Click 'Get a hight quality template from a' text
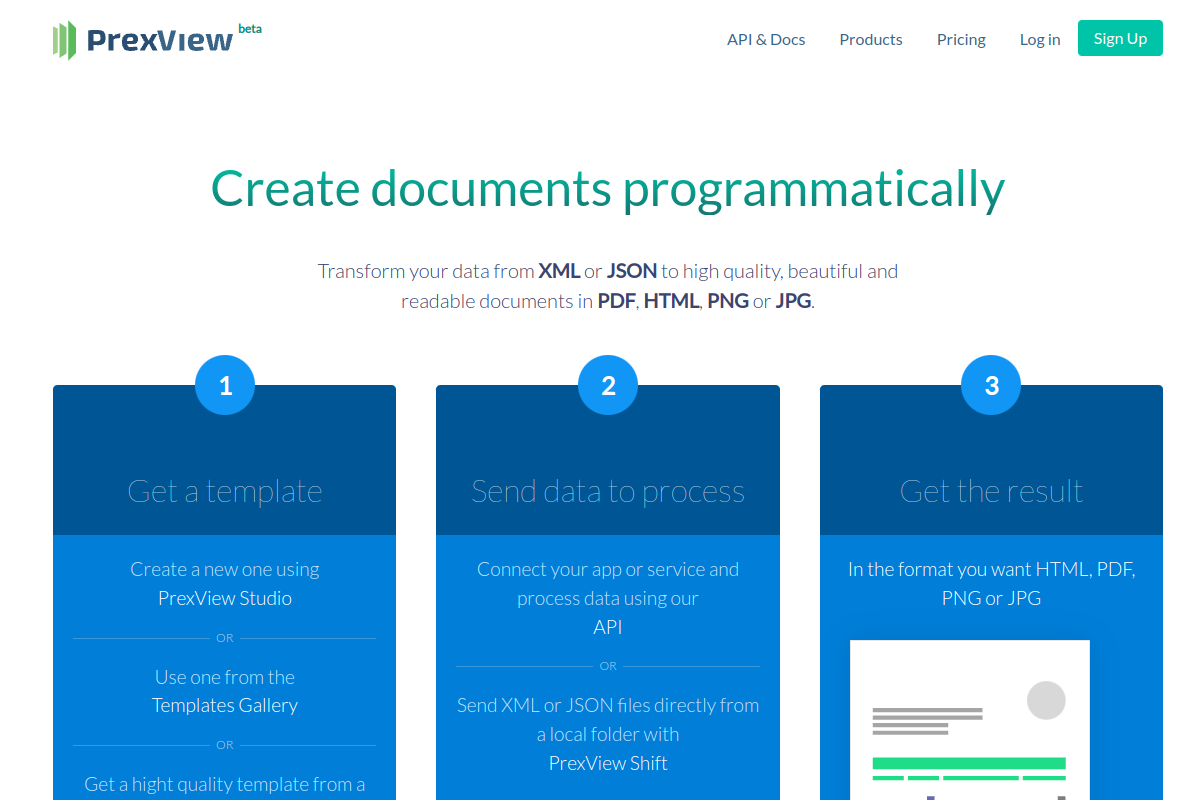Screen dimensions: 1200x800 coord(225,784)
